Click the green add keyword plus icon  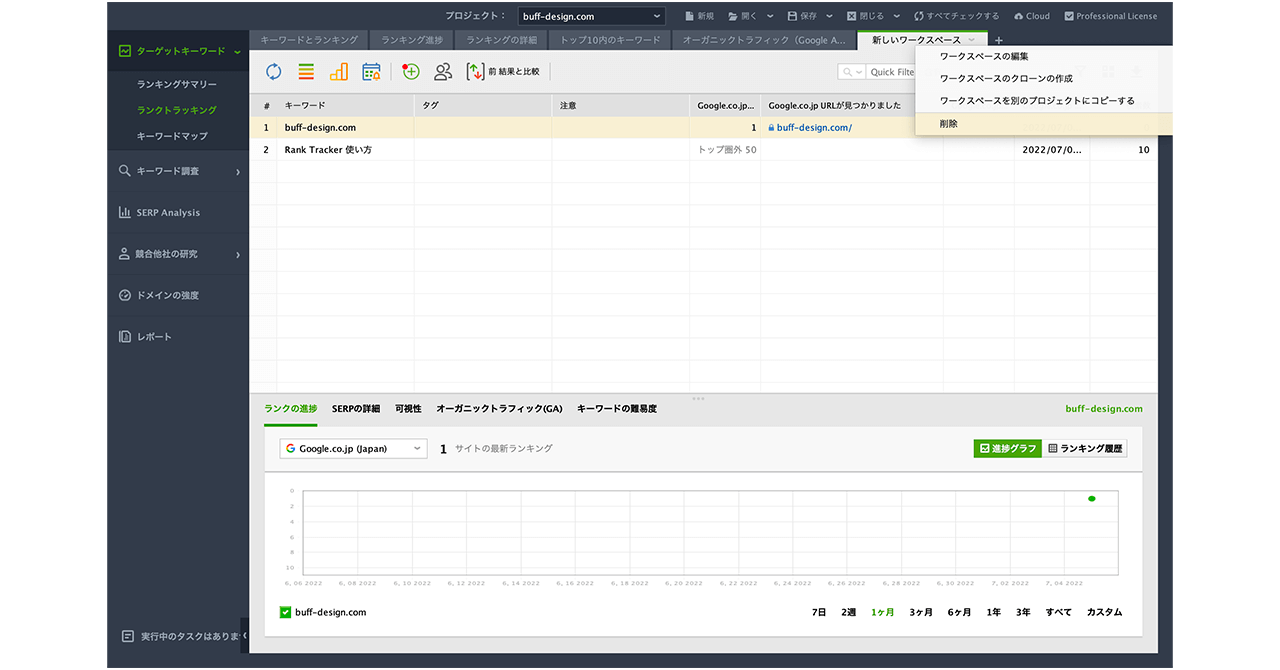pos(410,72)
